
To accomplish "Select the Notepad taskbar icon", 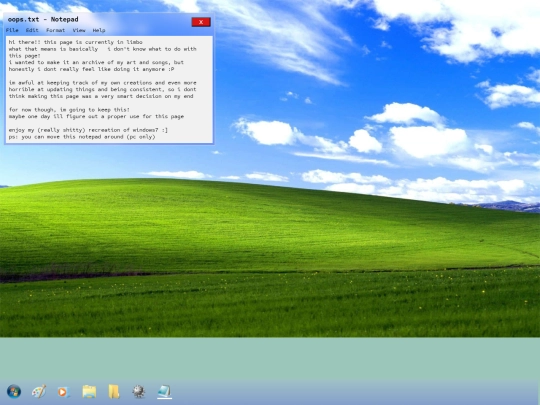I will (164, 392).
